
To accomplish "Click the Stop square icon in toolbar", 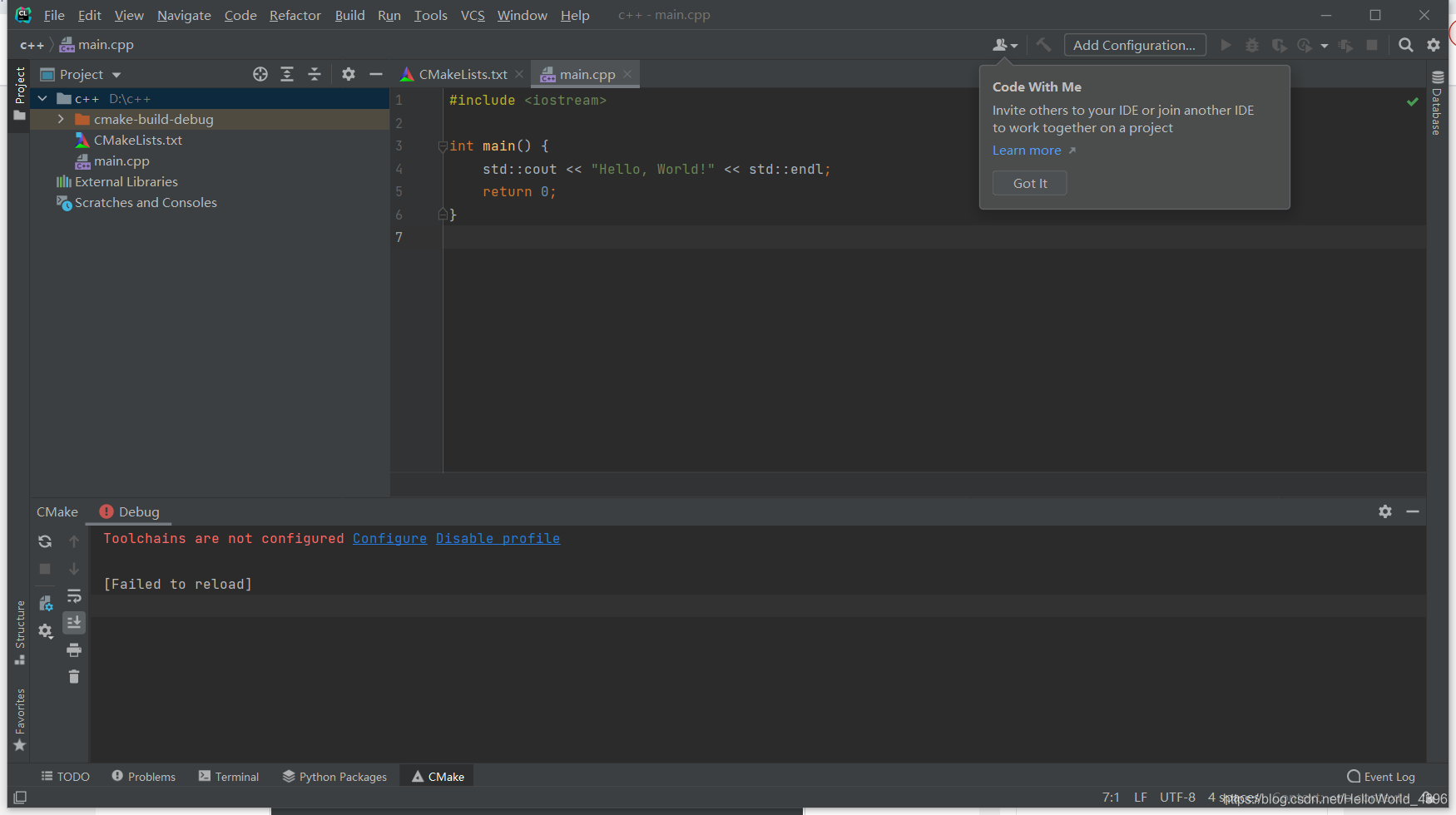I will pos(1372,45).
